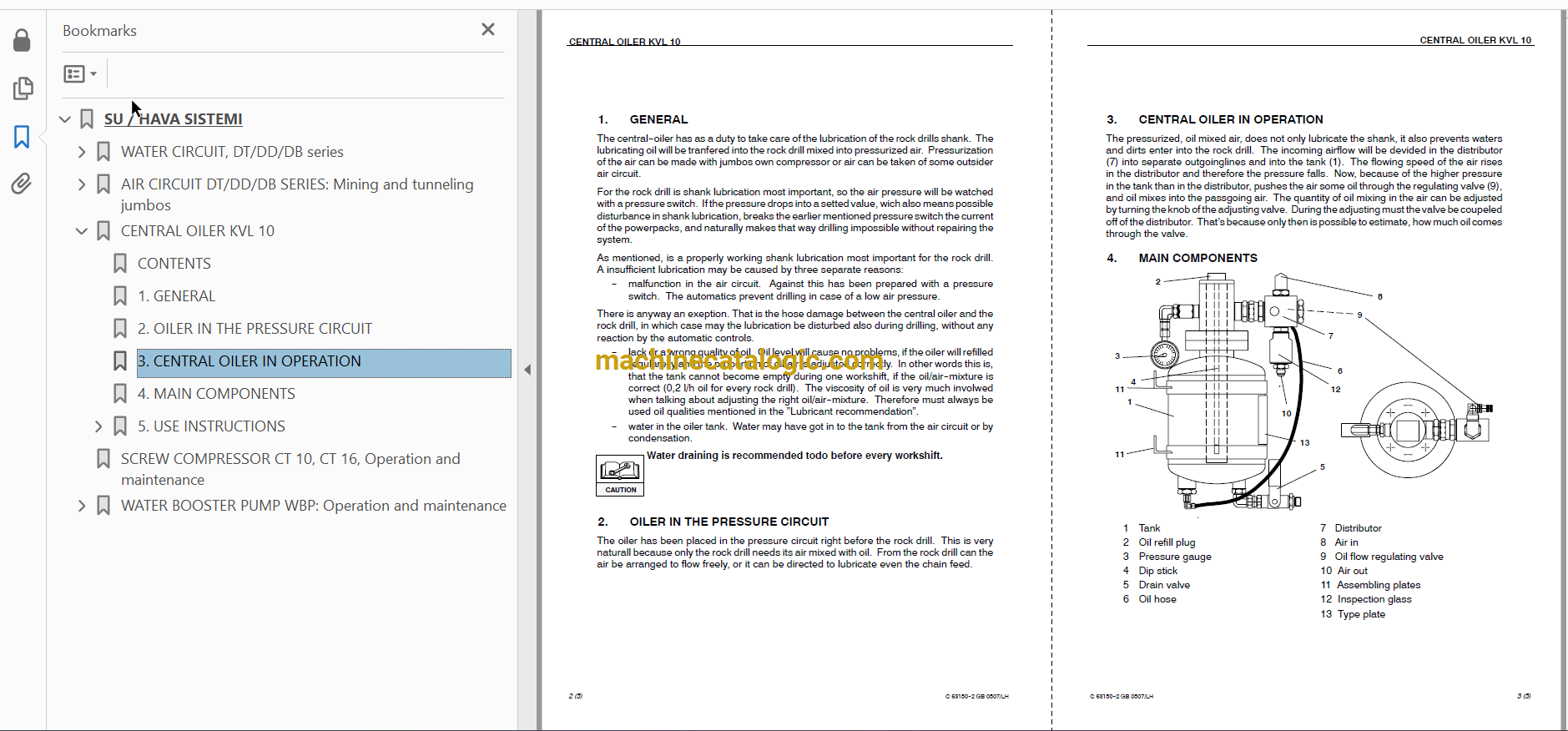The width and height of the screenshot is (1568, 731).
Task: Click bookmark icon beside 2. OILER IN THE PRESSURE CIRCUIT
Action: [x=120, y=329]
